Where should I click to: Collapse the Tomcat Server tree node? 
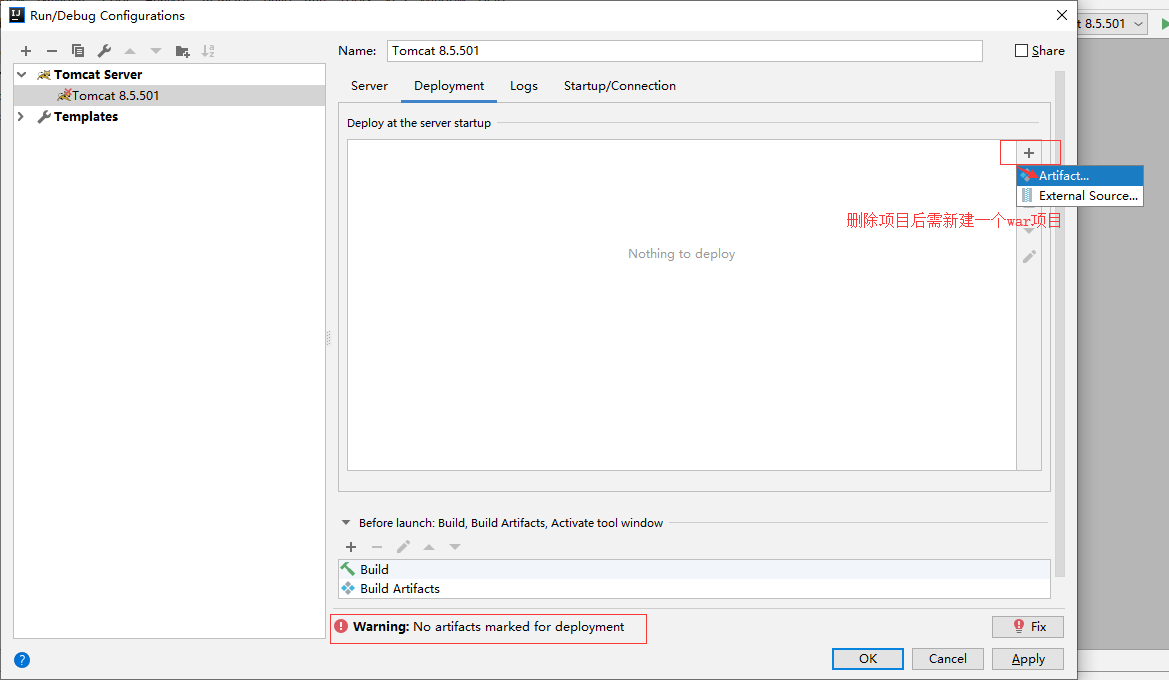point(21,74)
